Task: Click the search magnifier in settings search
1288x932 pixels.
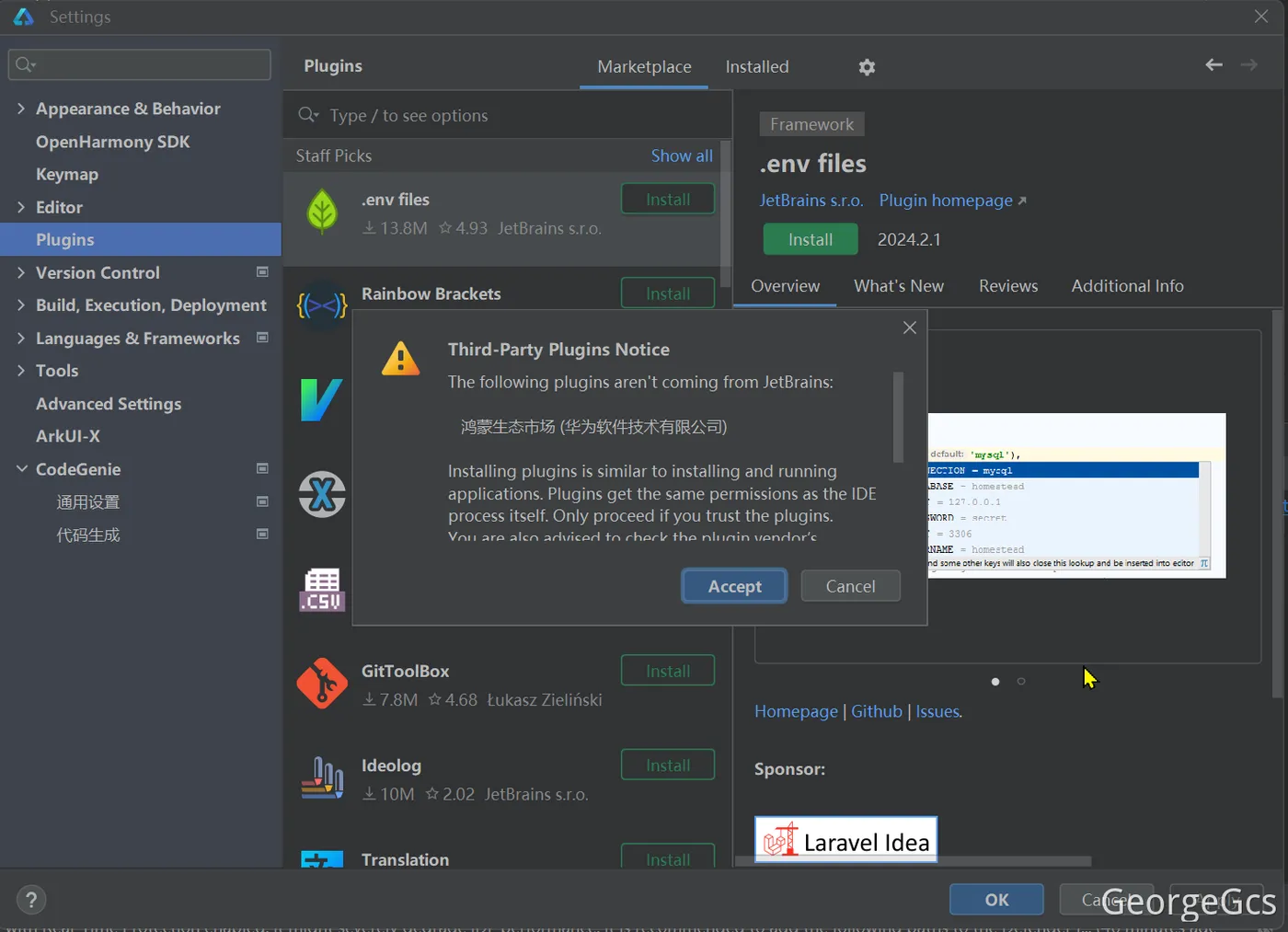Action: pyautogui.click(x=25, y=64)
